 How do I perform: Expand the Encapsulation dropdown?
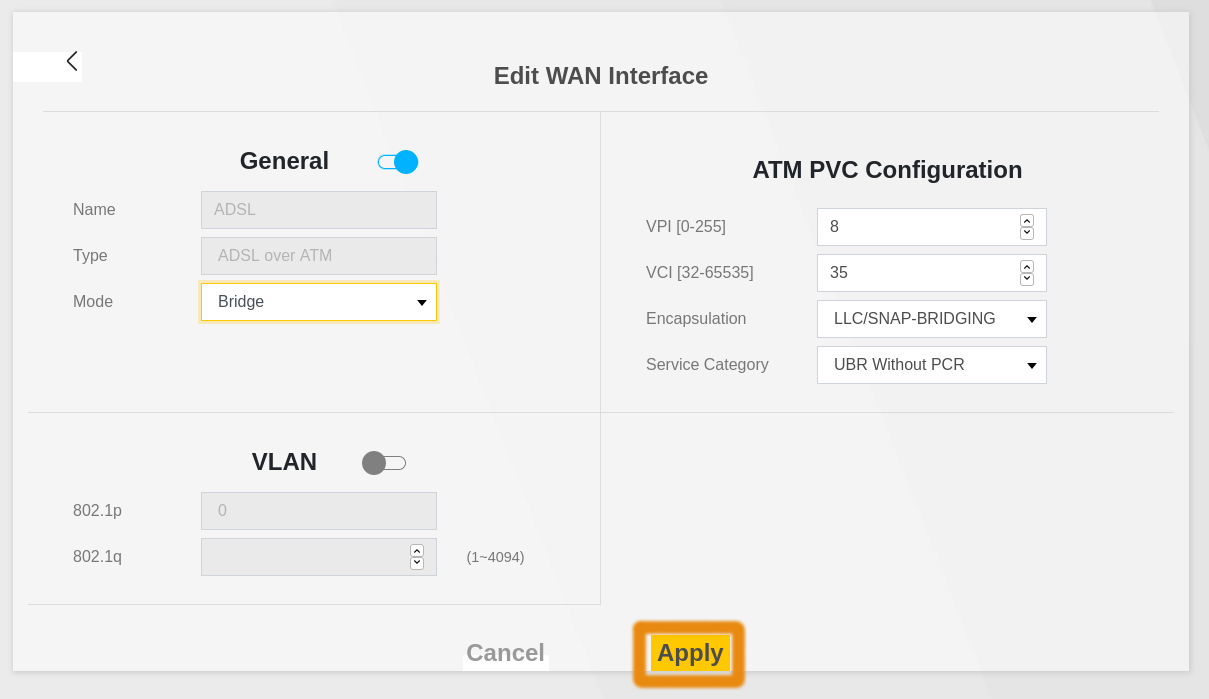931,319
